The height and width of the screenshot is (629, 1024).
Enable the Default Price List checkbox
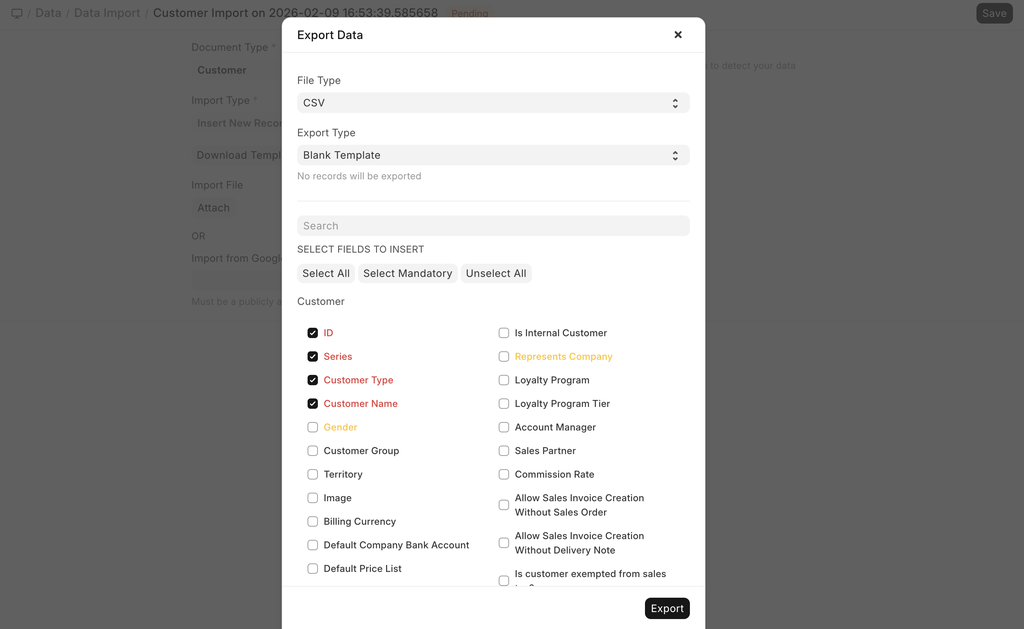click(313, 569)
